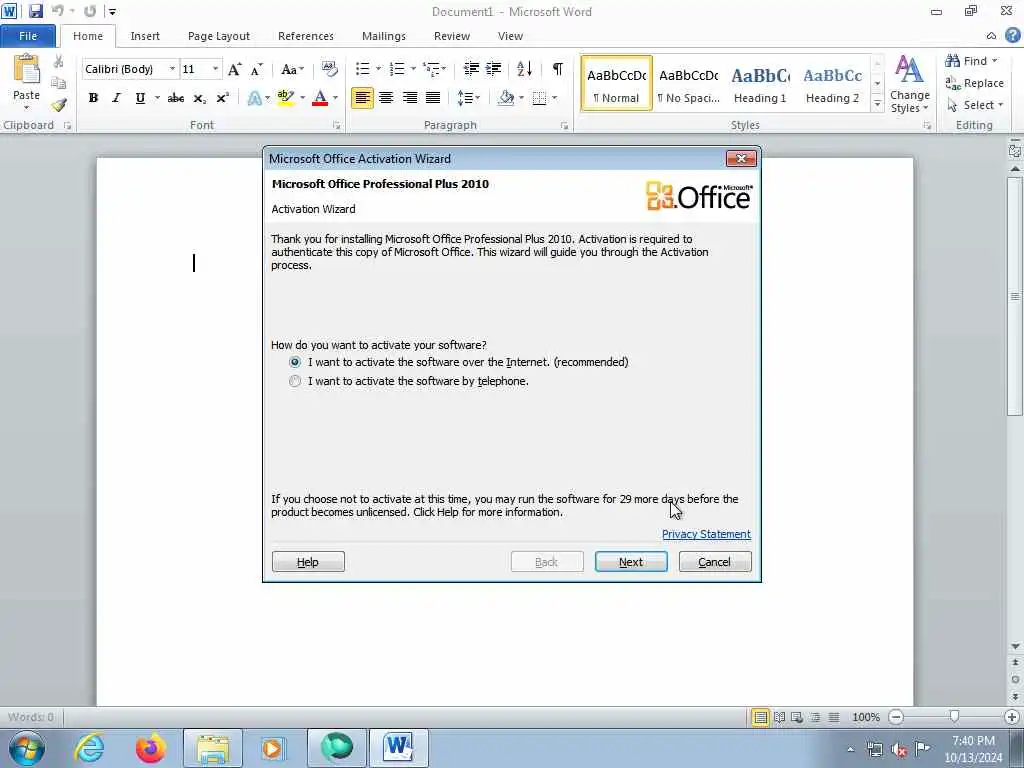Click the clock showing 7:40 PM

[x=973, y=741]
